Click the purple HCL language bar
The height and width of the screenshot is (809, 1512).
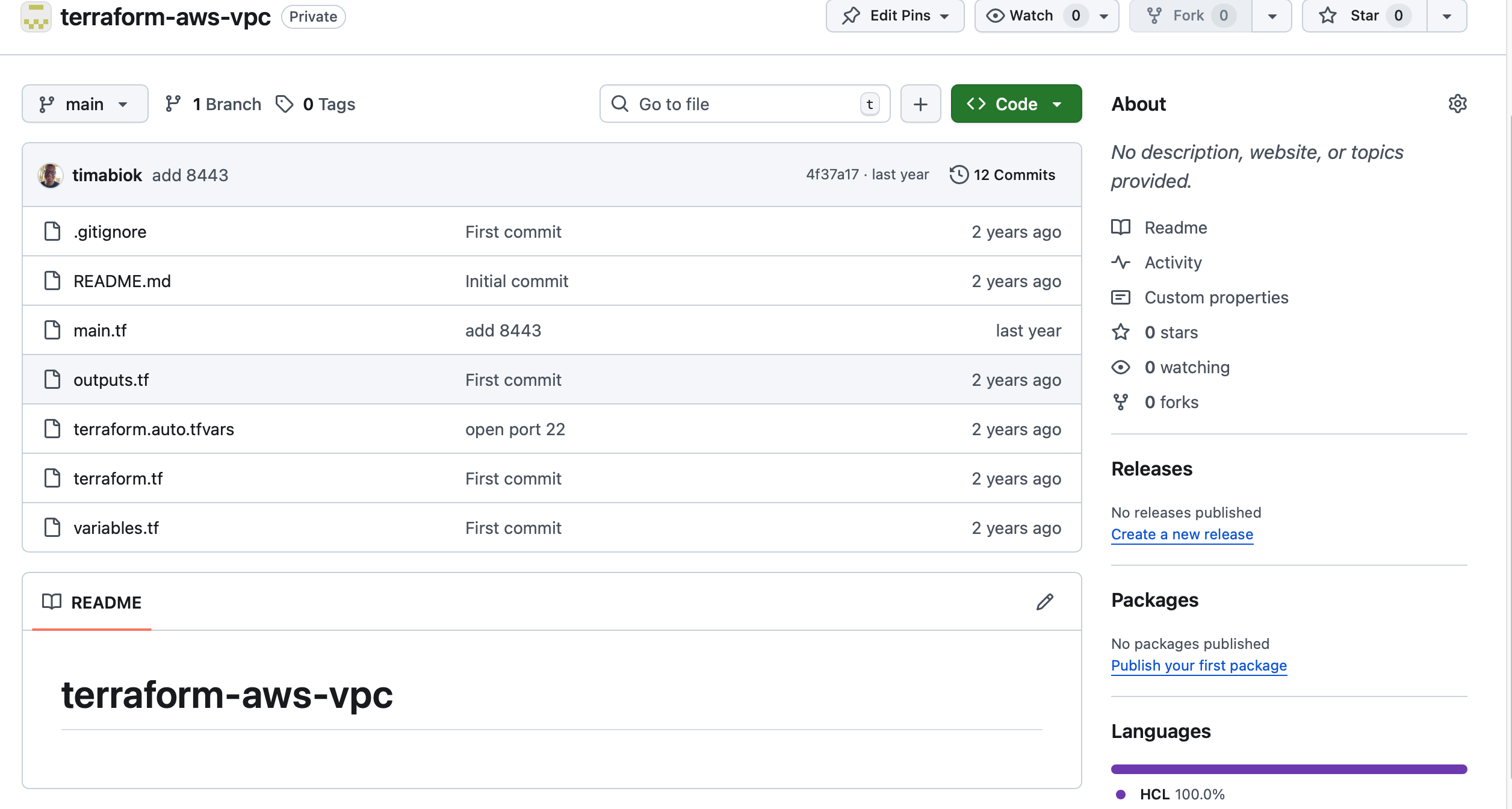click(1289, 769)
